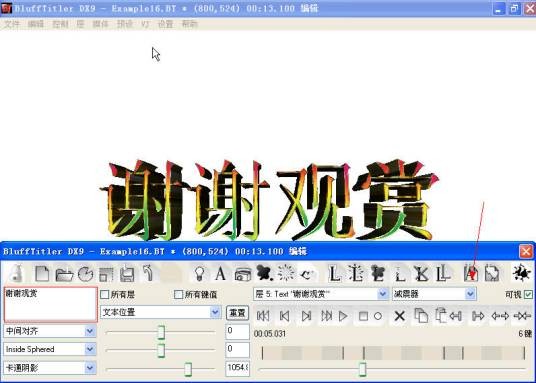The height and width of the screenshot is (383, 536).
Task: Click the timeline position slider handle
Action: tap(363, 369)
